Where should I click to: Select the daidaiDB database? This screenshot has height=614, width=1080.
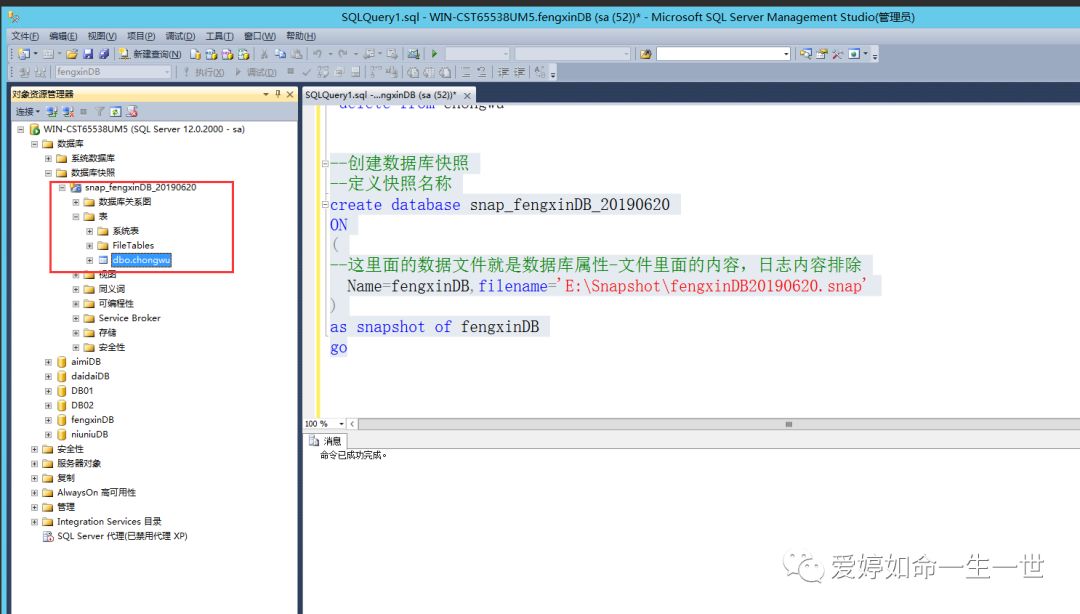(90, 376)
